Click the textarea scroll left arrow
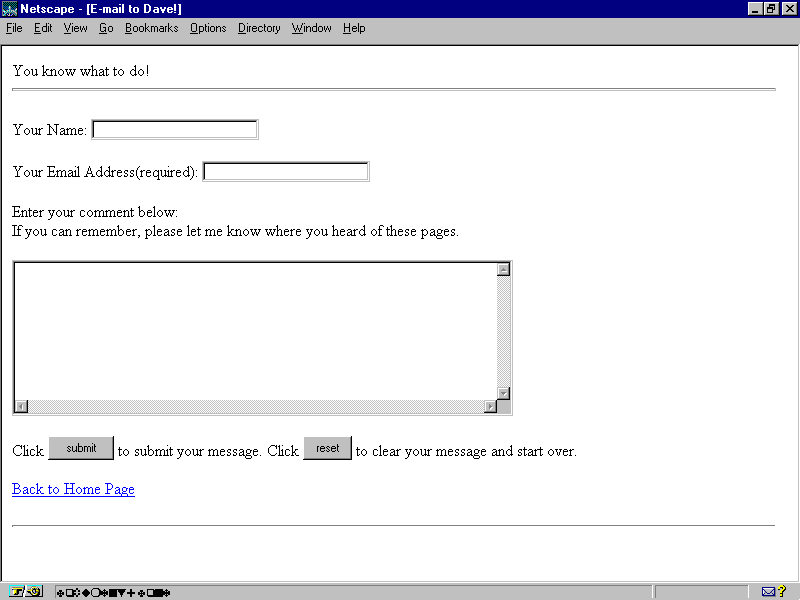The height and width of the screenshot is (600, 800). pyautogui.click(x=21, y=406)
